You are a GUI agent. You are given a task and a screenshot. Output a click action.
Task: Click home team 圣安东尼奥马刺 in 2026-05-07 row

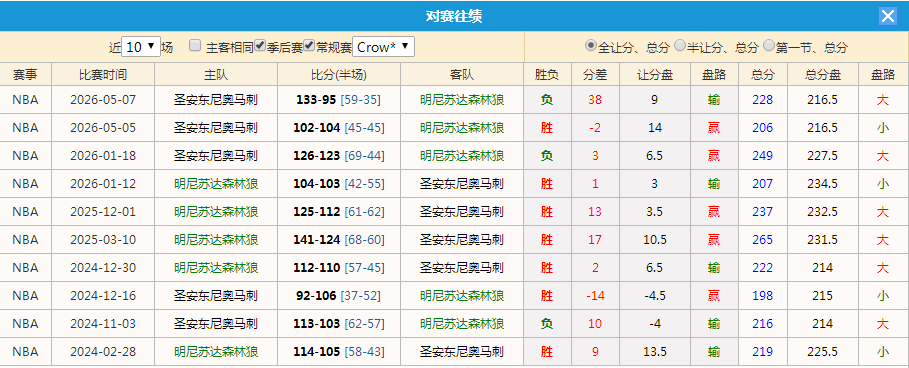click(x=216, y=100)
